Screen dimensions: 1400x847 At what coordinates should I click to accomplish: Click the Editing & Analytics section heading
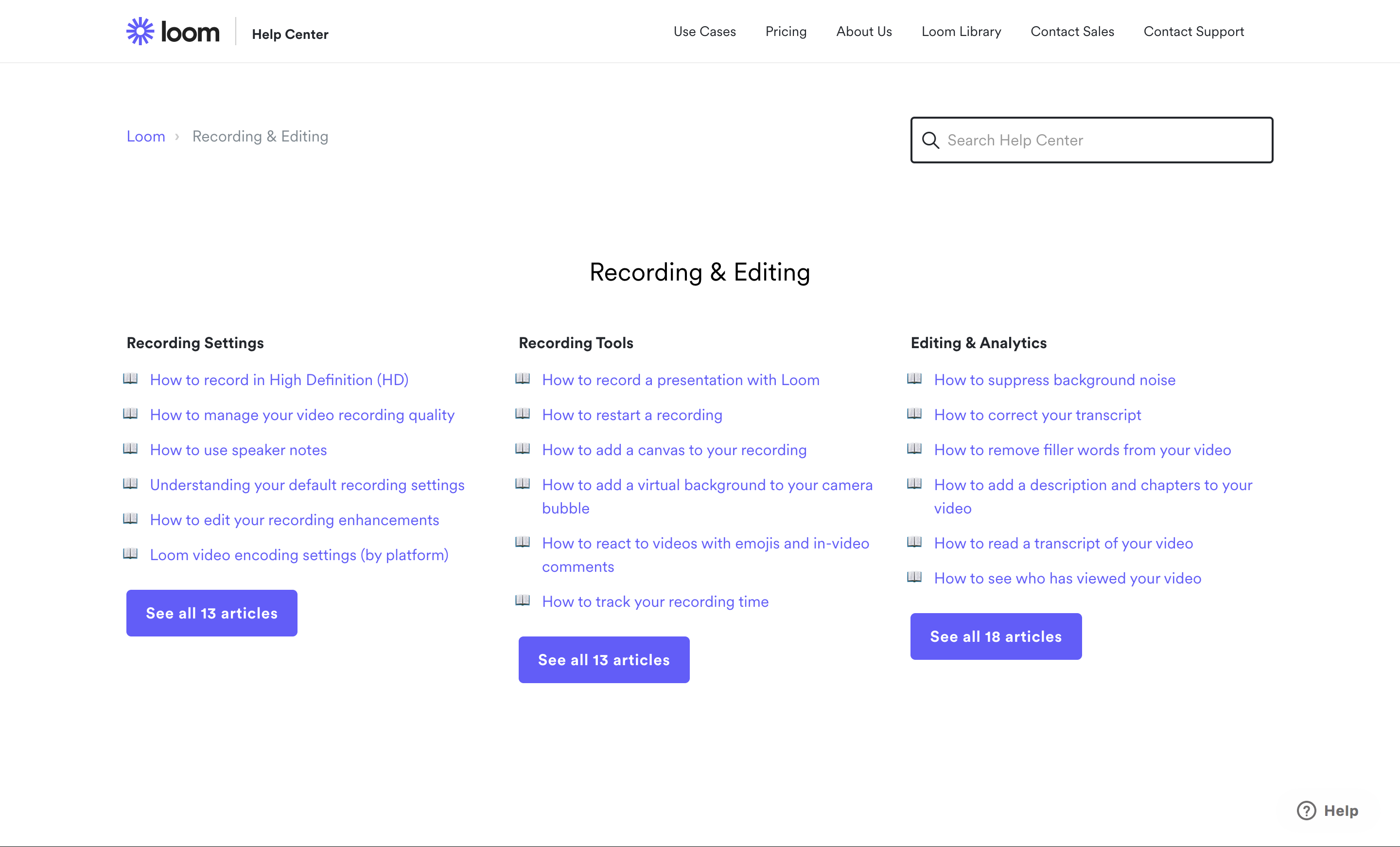click(x=979, y=343)
